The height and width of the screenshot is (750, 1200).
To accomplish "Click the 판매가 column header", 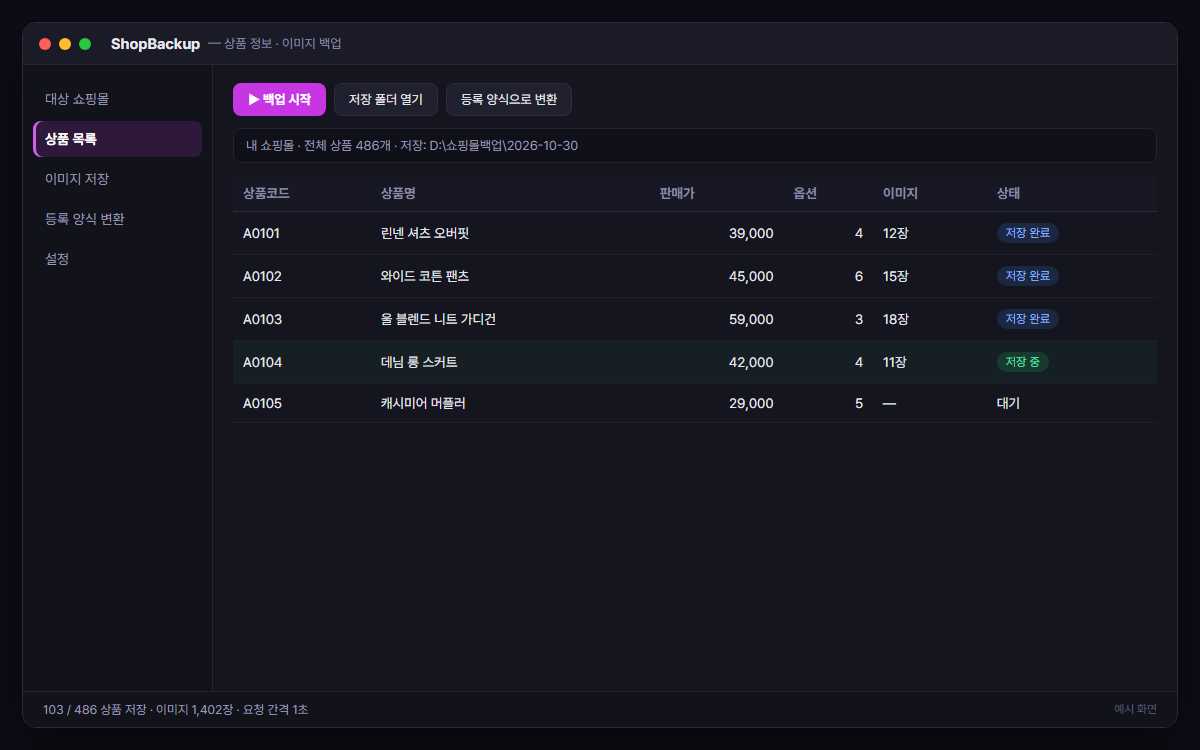I will tap(677, 193).
